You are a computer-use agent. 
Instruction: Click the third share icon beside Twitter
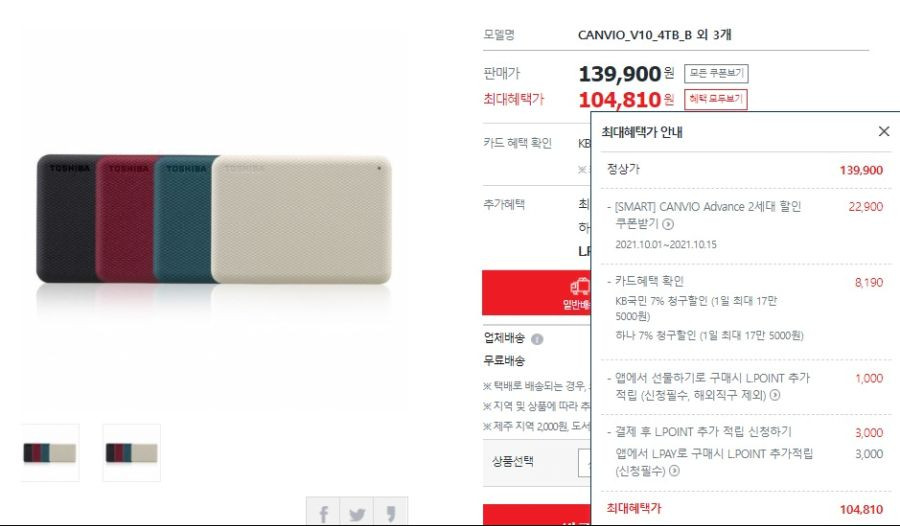[390, 512]
